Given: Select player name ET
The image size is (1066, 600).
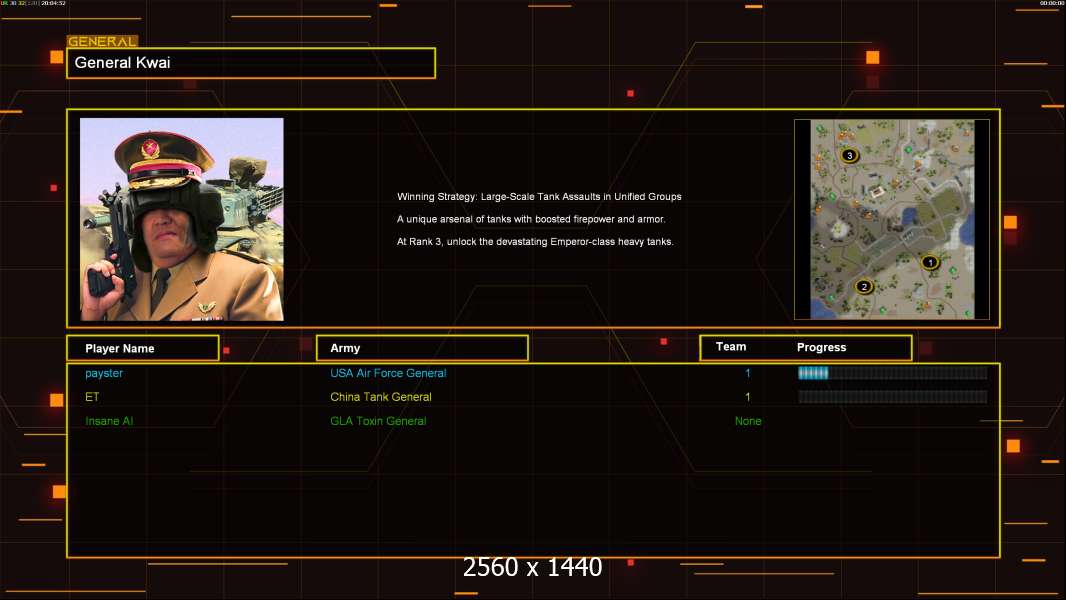Looking at the screenshot, I should pos(92,397).
